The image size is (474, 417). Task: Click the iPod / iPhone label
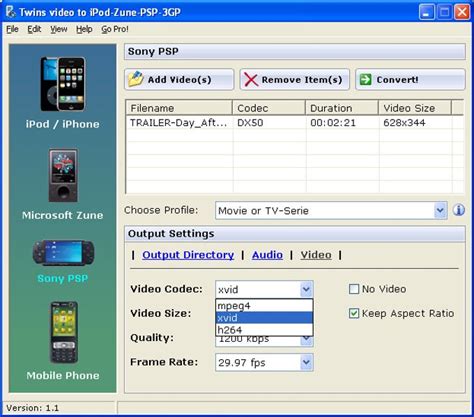[x=63, y=124]
